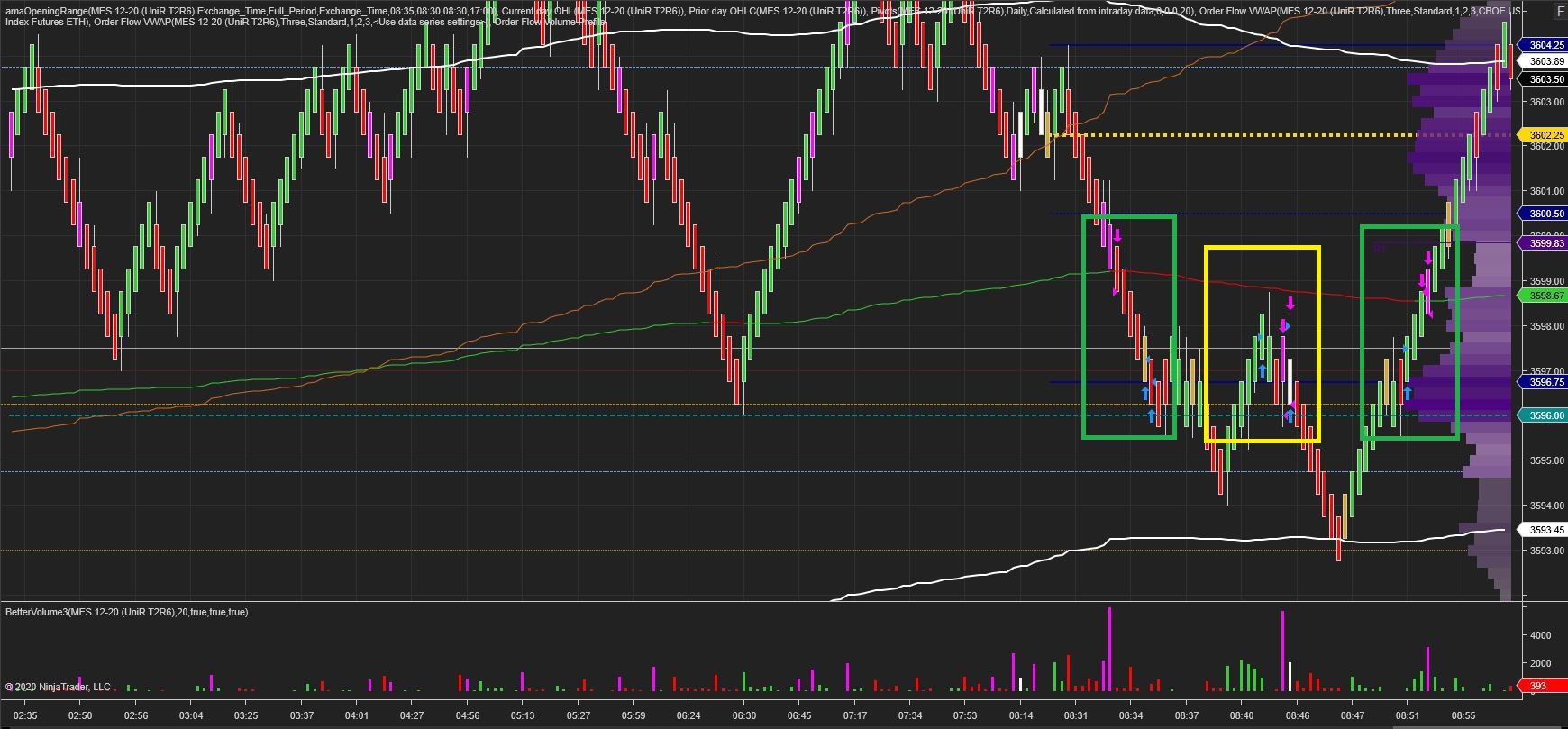1568x729 pixels.
Task: Click the 08:55 time axis label
Action: pos(1463,715)
